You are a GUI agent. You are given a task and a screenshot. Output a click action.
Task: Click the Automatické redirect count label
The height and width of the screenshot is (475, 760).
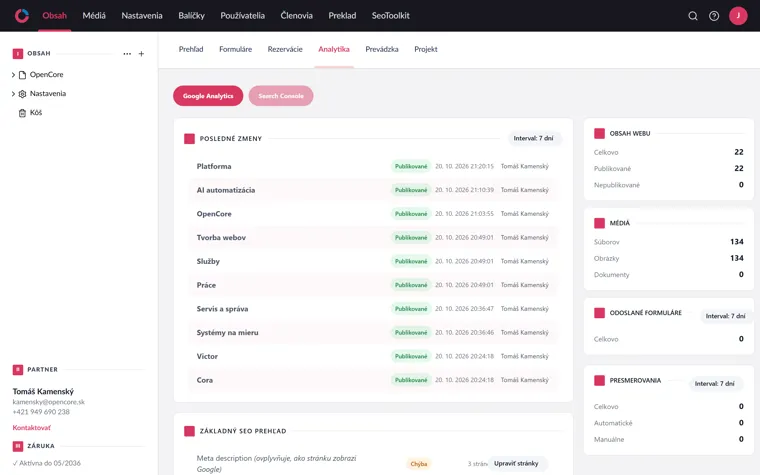tap(613, 423)
